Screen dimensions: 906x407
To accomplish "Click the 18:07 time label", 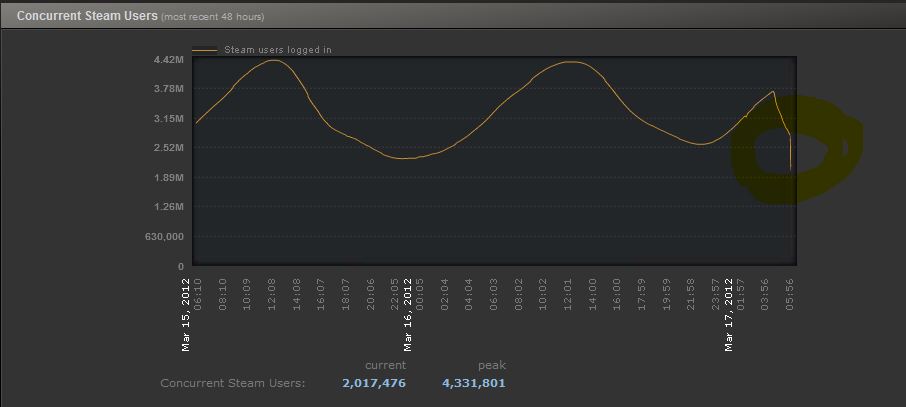I will click(346, 295).
